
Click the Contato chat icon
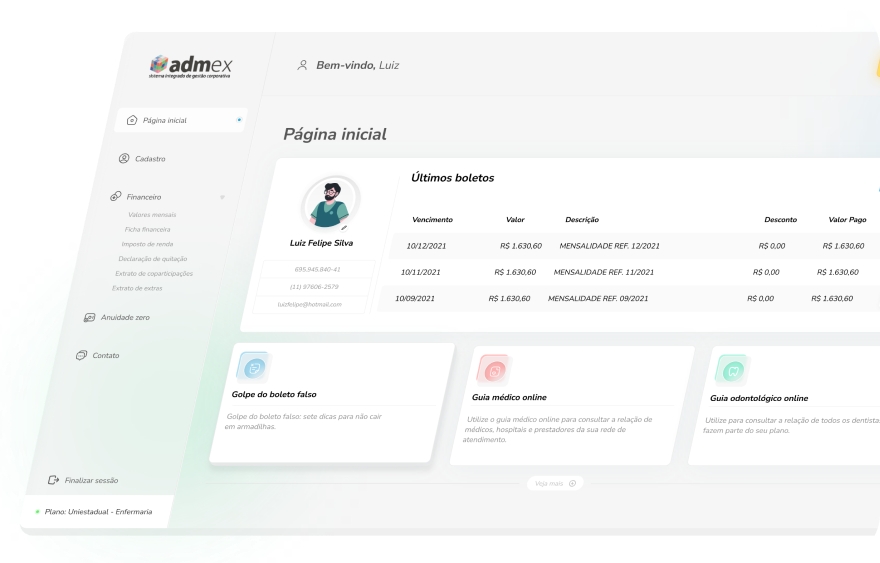point(82,355)
